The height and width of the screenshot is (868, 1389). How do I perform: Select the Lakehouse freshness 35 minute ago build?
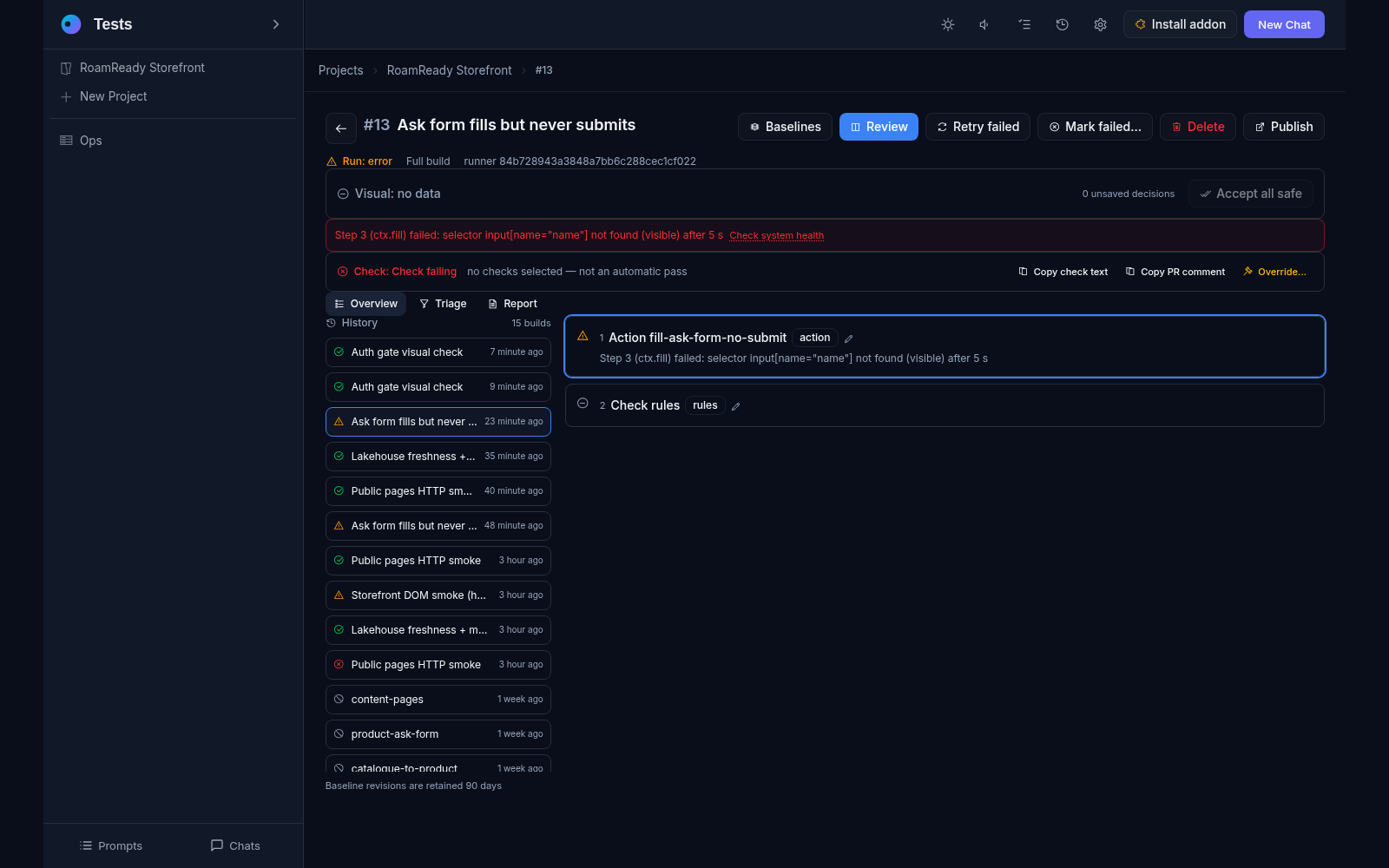tap(438, 457)
